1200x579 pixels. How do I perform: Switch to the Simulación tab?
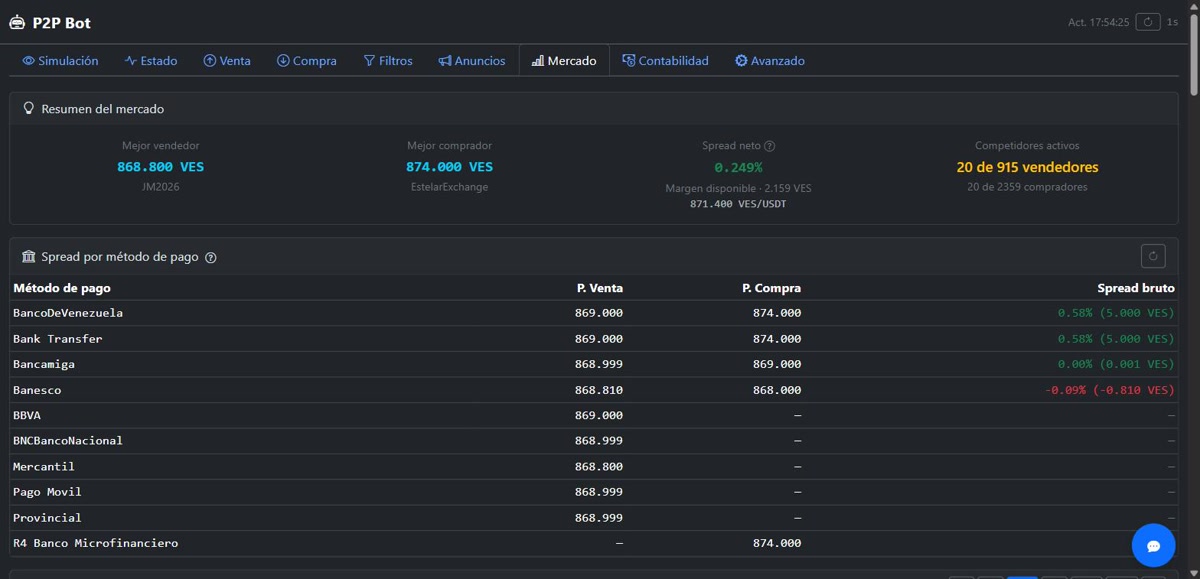point(60,61)
